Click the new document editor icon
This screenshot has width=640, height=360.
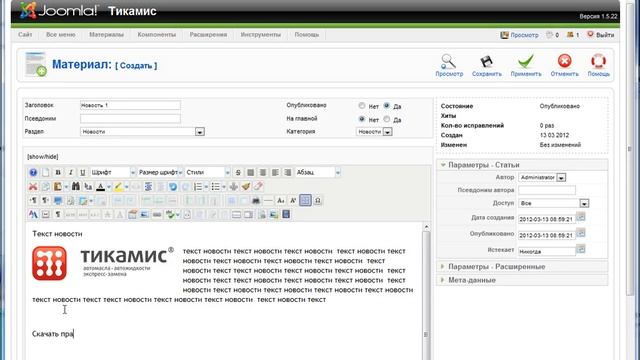[46, 172]
